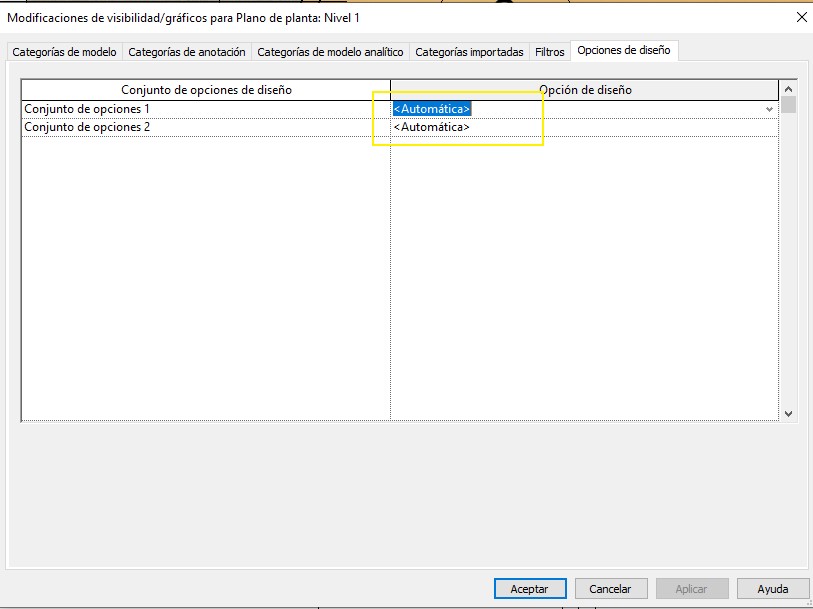813x609 pixels.
Task: Click the Opciones de diseño tab
Action: (625, 51)
